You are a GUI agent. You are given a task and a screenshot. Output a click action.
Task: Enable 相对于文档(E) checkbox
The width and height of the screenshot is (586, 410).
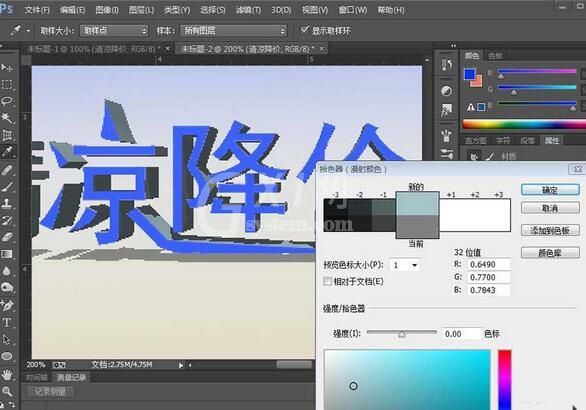tap(327, 281)
